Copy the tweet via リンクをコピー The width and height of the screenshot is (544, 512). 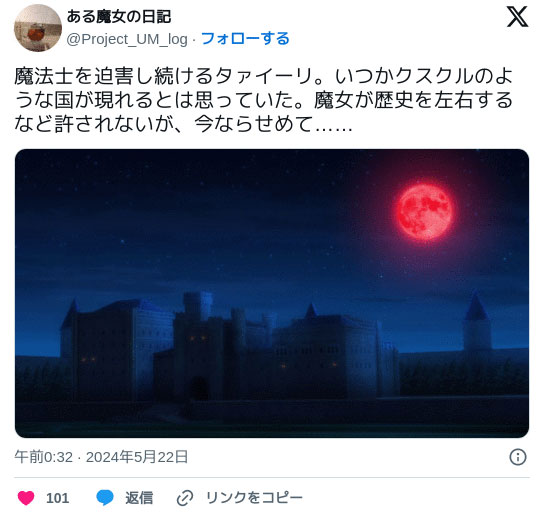coord(254,498)
